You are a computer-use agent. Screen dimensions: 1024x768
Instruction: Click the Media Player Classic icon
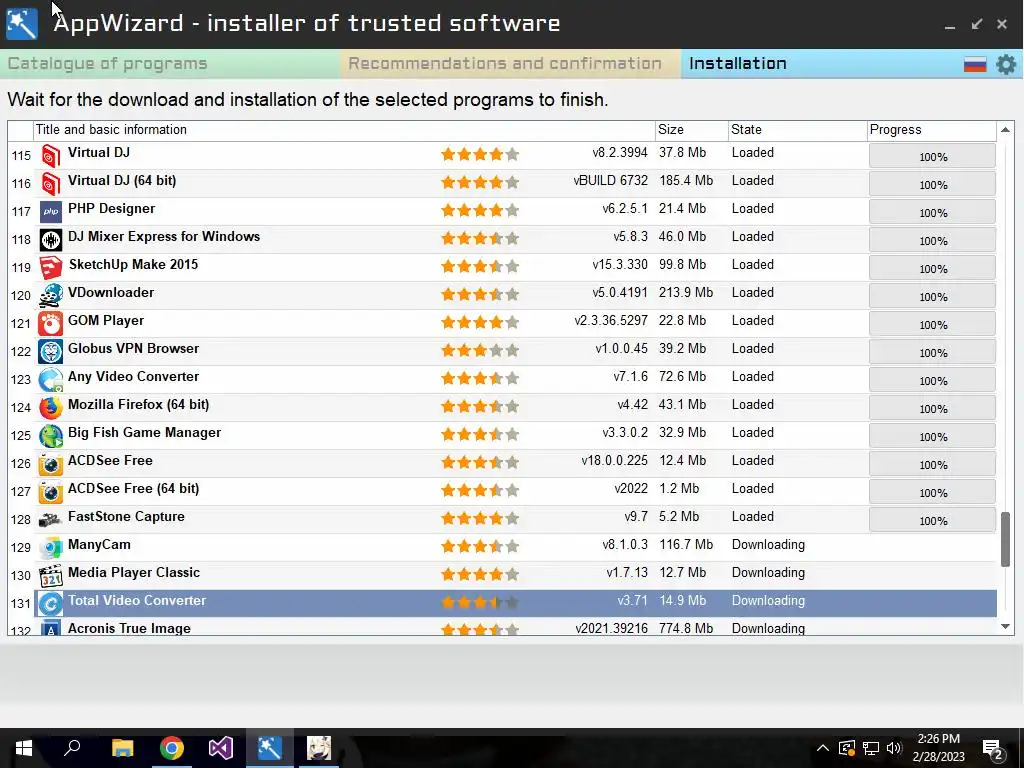point(50,577)
